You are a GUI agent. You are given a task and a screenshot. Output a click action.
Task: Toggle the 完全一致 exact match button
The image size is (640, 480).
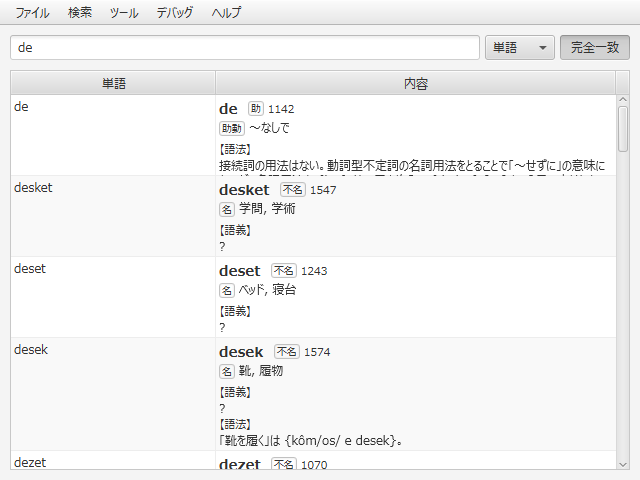594,48
